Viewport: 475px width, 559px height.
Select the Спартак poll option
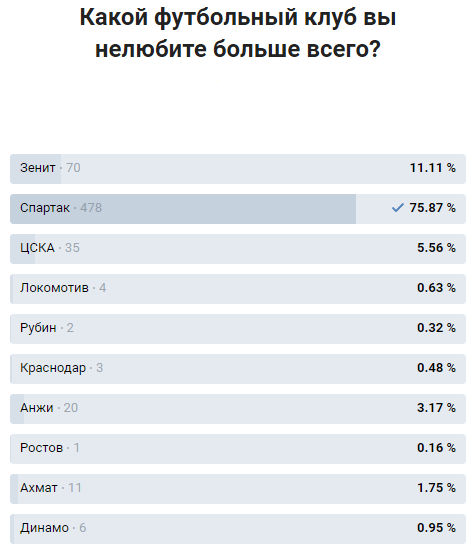(238, 209)
